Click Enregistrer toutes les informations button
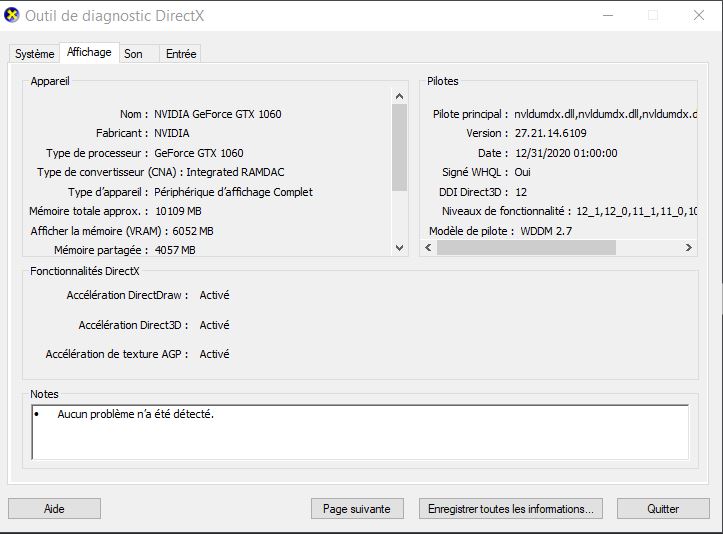The width and height of the screenshot is (723, 534). [x=511, y=509]
